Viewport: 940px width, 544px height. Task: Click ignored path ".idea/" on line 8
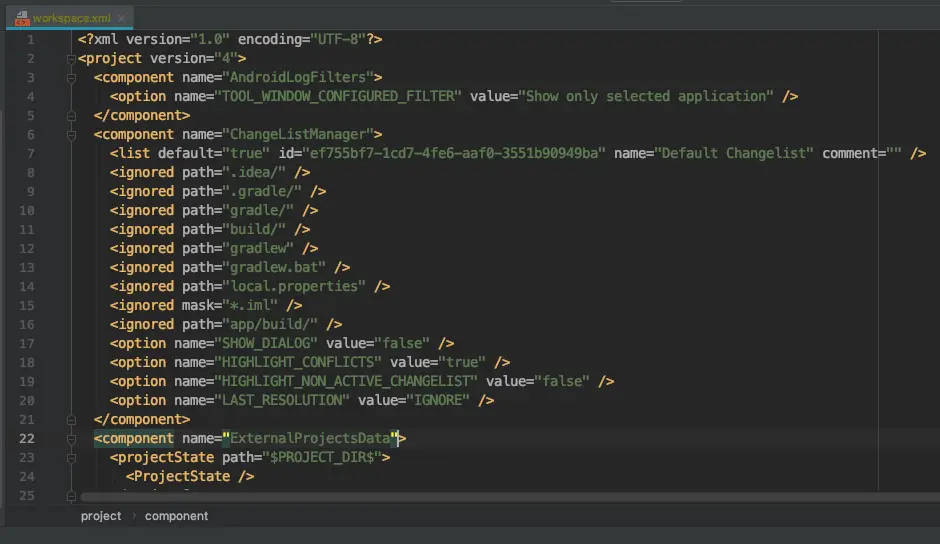click(254, 173)
